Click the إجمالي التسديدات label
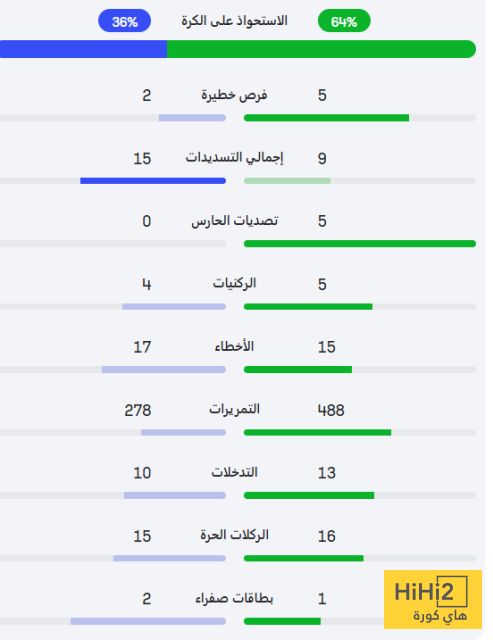 tap(234, 158)
